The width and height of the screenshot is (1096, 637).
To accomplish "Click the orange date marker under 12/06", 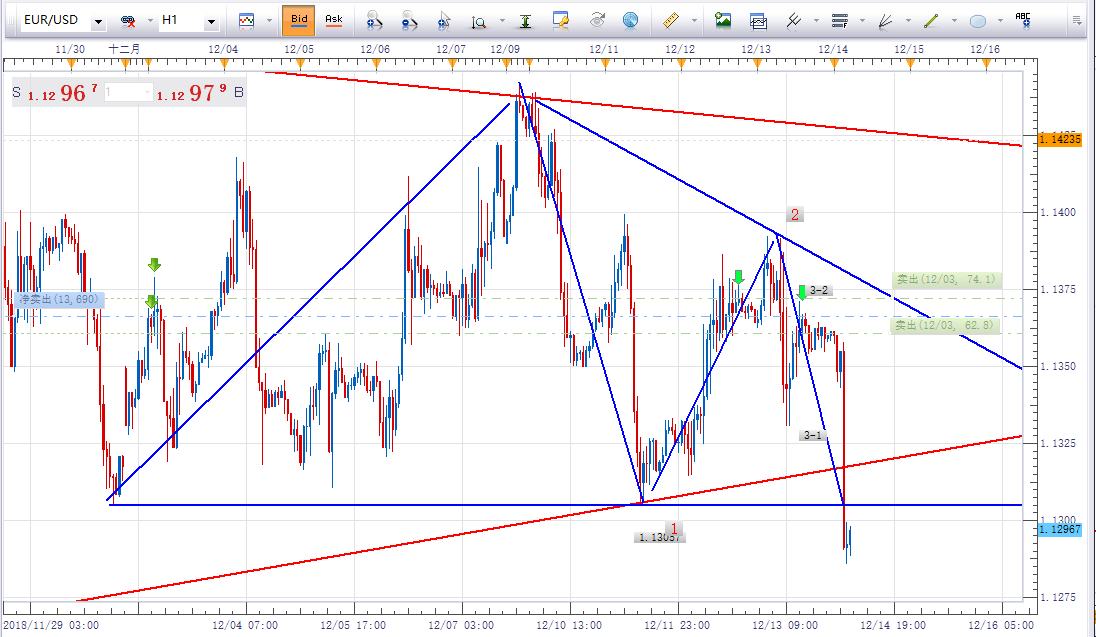I will [377, 64].
